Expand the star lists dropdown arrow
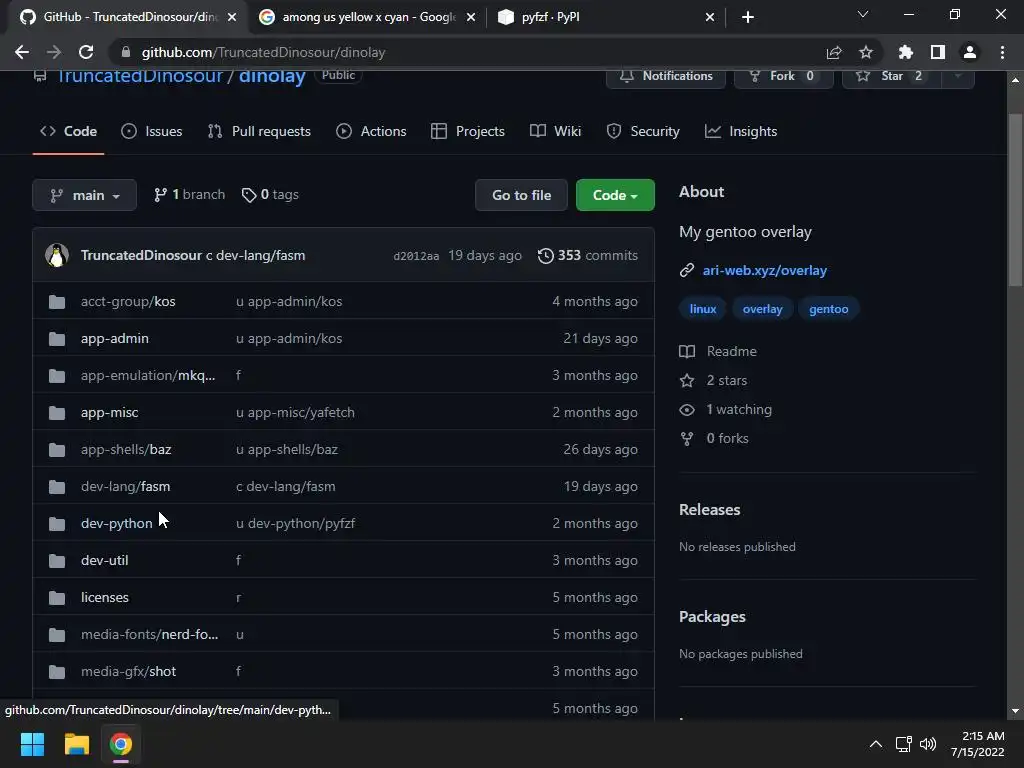 pyautogui.click(x=958, y=76)
